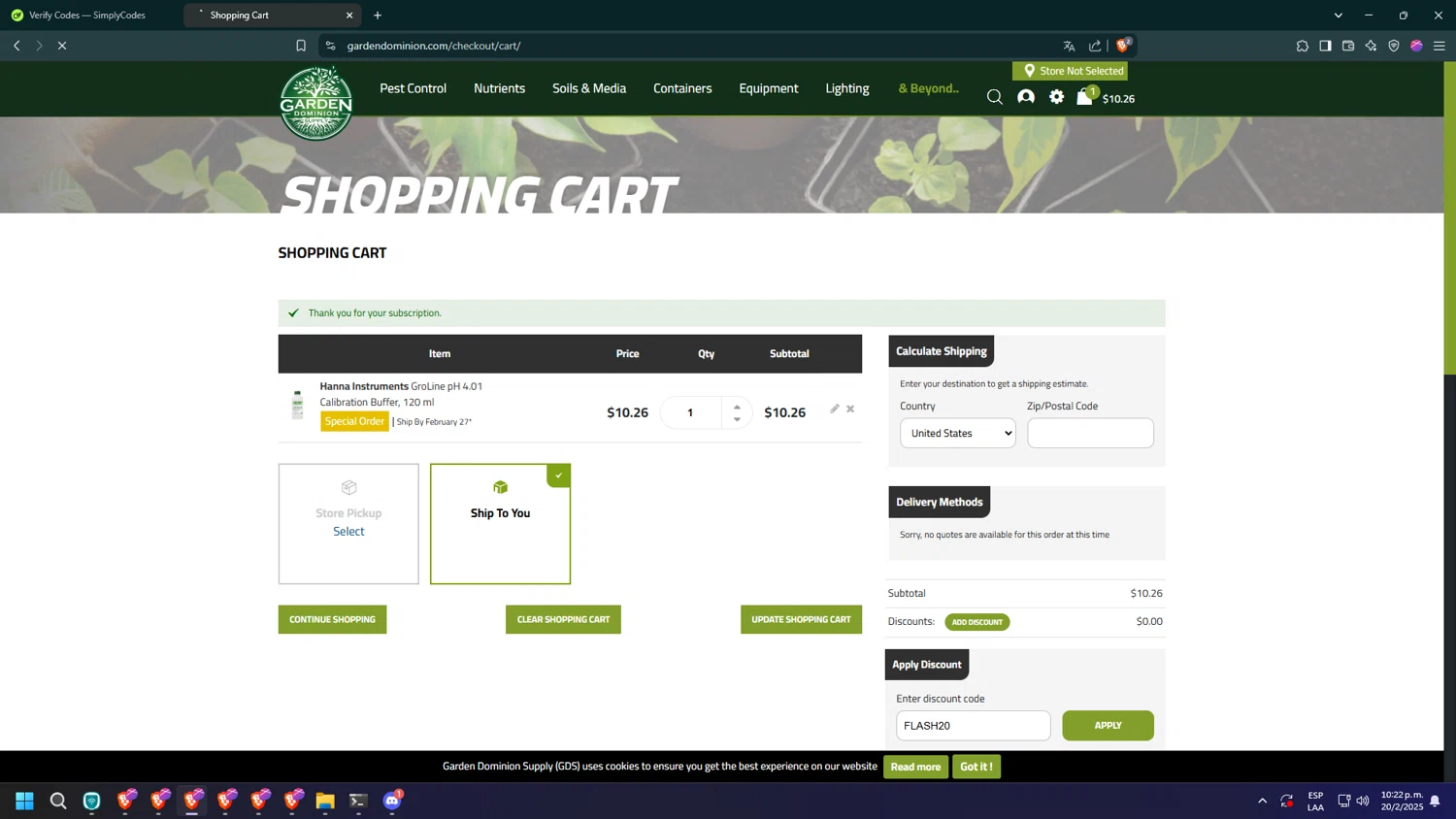
Task: Open Windows notification bell
Action: click(x=1435, y=801)
